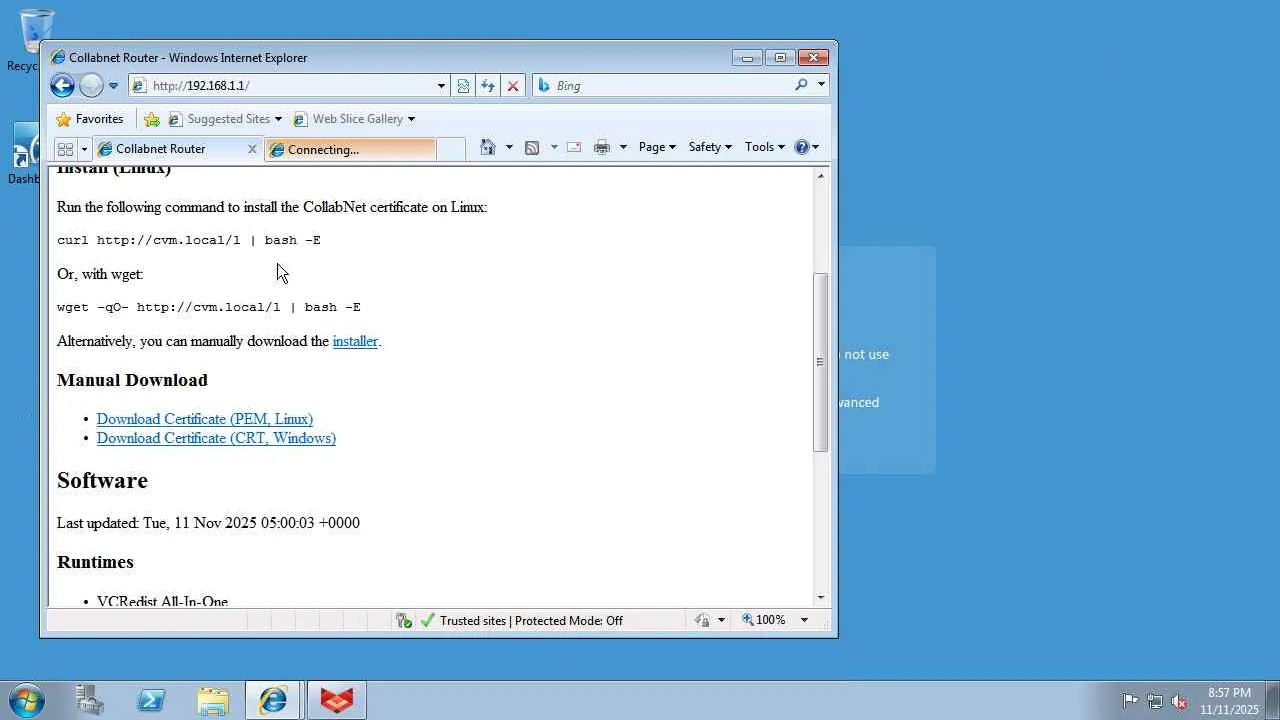1280x720 pixels.
Task: Click the taskbar clock showing 8:57 PM
Action: 1229,701
